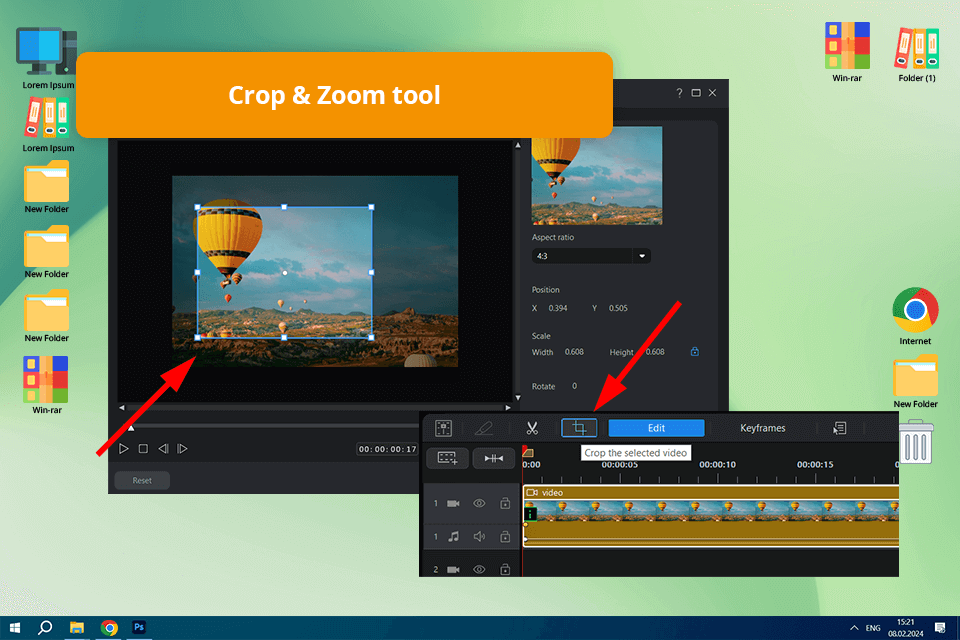
Task: Click the 00:00:10 mark on timeline ruler
Action: (x=717, y=464)
